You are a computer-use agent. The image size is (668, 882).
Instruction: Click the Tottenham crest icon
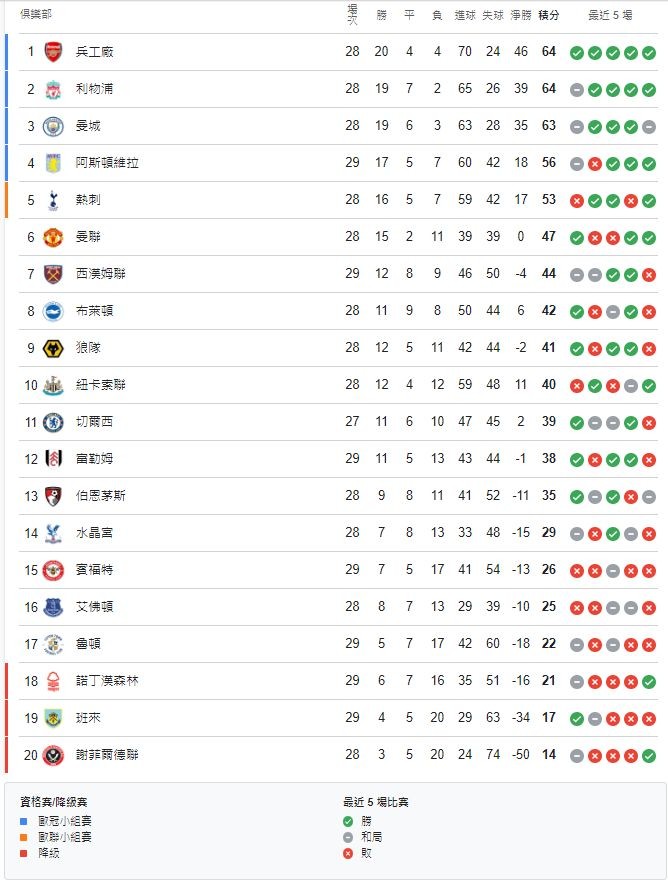(x=53, y=200)
